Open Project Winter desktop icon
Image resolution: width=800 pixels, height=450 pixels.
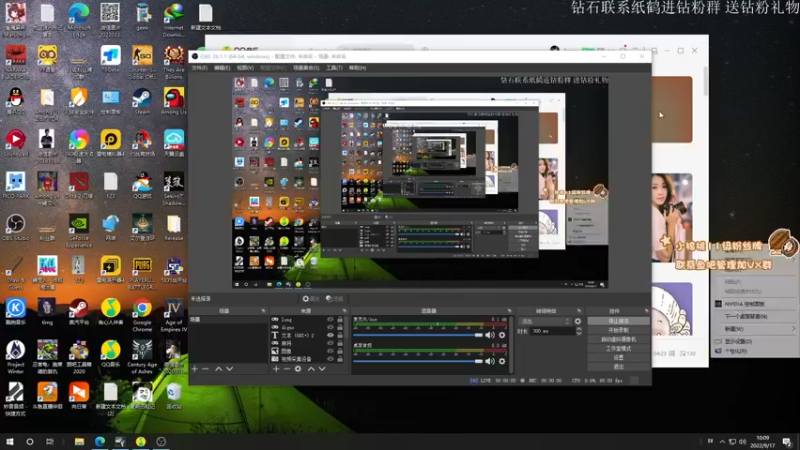click(x=16, y=357)
